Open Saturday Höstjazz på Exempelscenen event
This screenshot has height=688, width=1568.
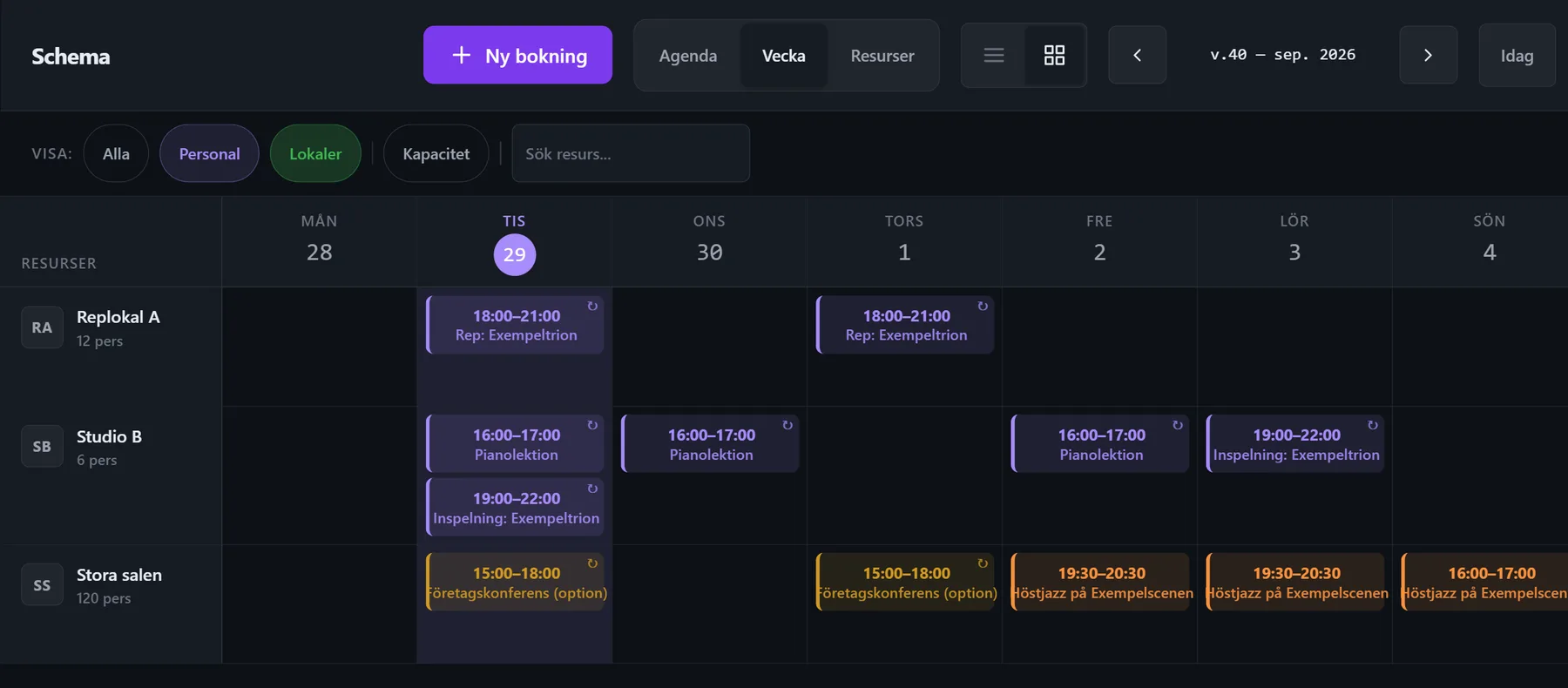(1295, 582)
